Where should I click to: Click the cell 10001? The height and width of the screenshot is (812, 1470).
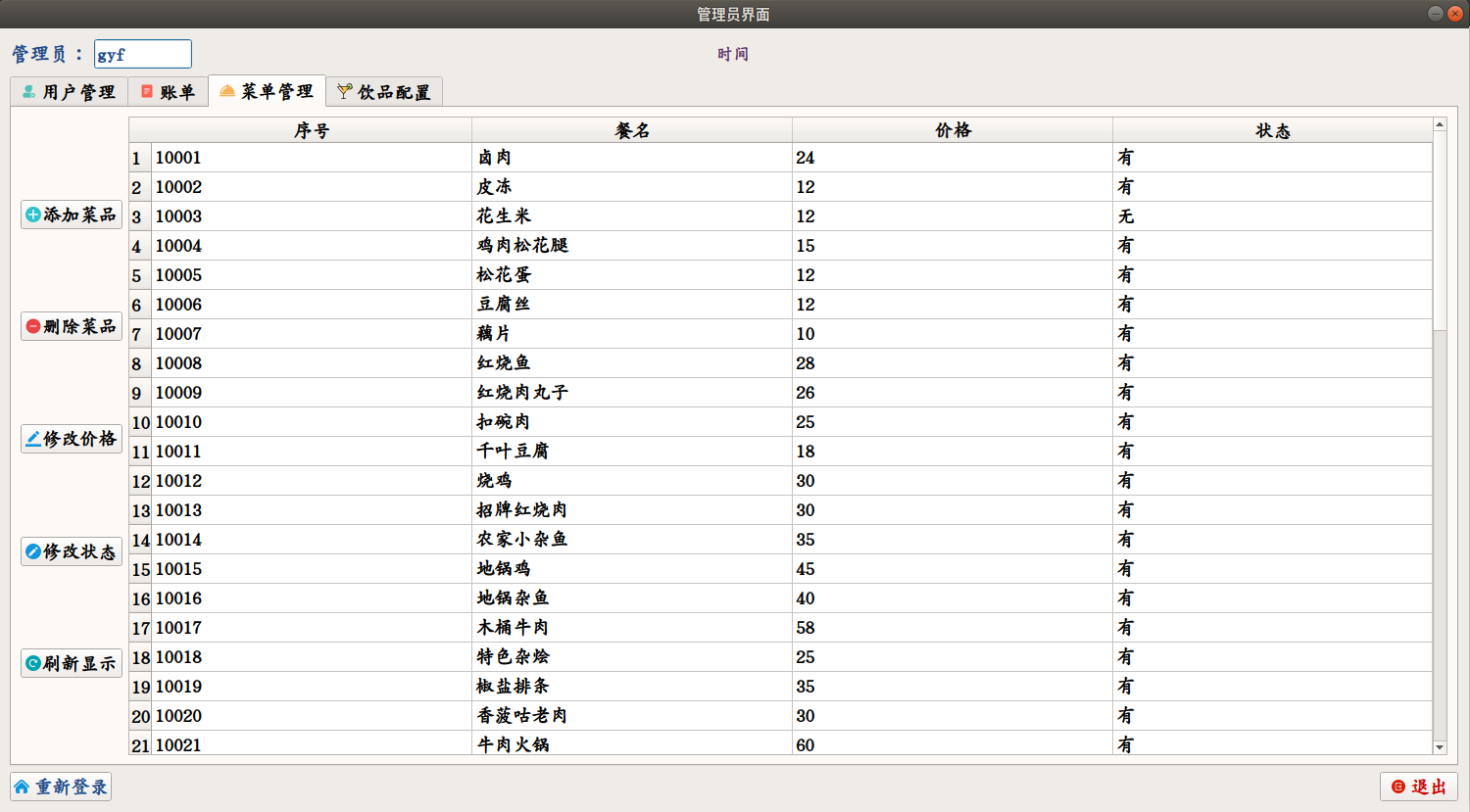tap(312, 158)
